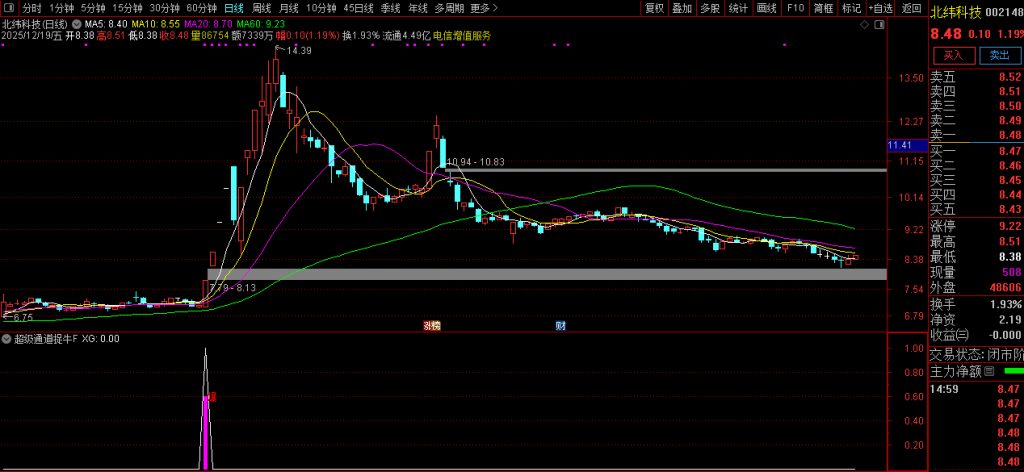The width and height of the screenshot is (1024, 472).
Task: Toggle 叠加 overlay mode
Action: point(682,8)
